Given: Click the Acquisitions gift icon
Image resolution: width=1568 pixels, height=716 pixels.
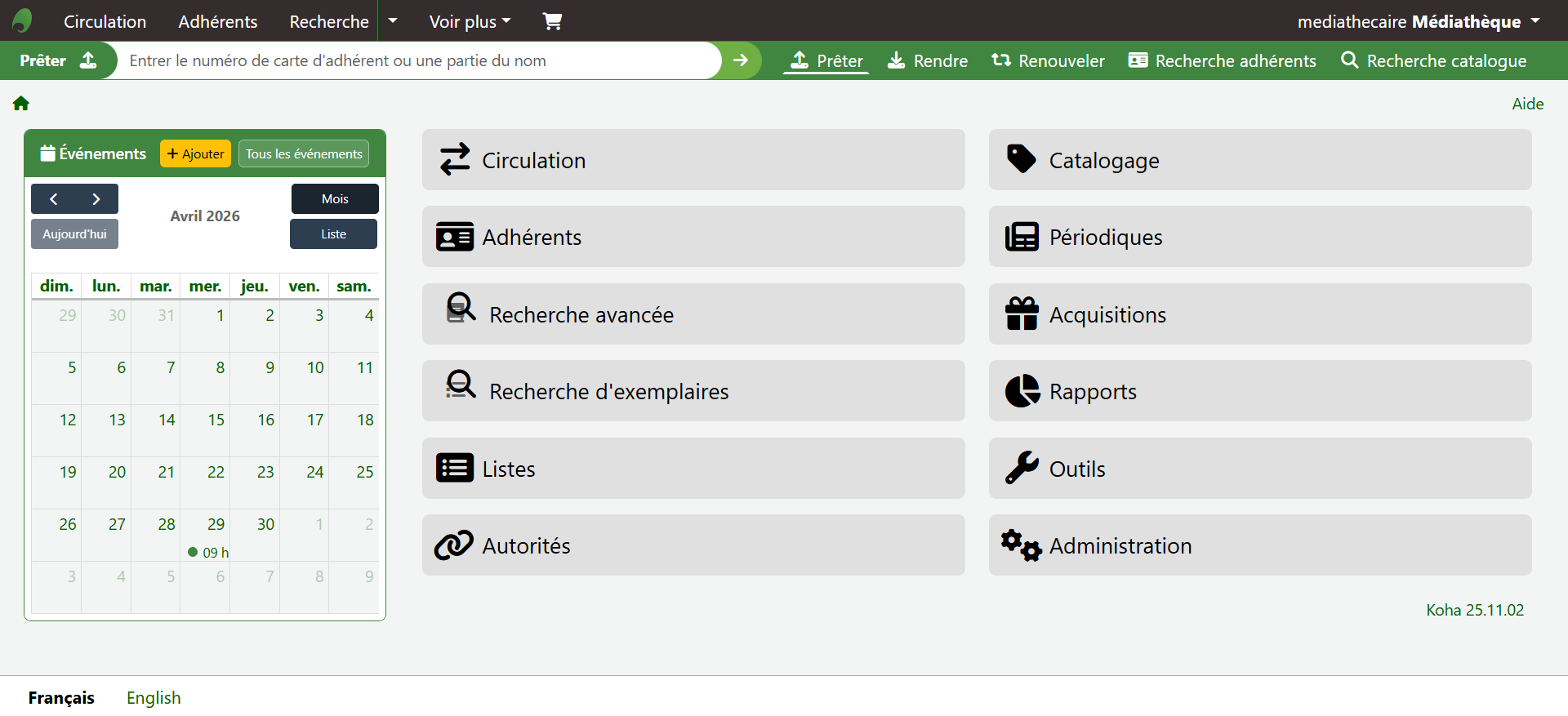Looking at the screenshot, I should tap(1022, 314).
